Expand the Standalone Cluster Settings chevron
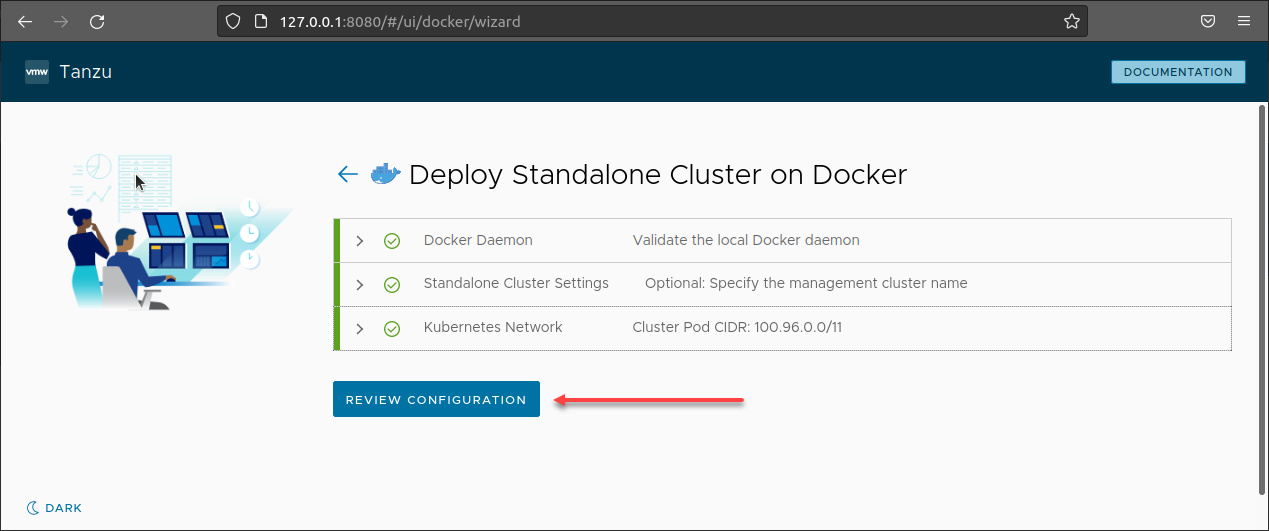 [360, 285]
